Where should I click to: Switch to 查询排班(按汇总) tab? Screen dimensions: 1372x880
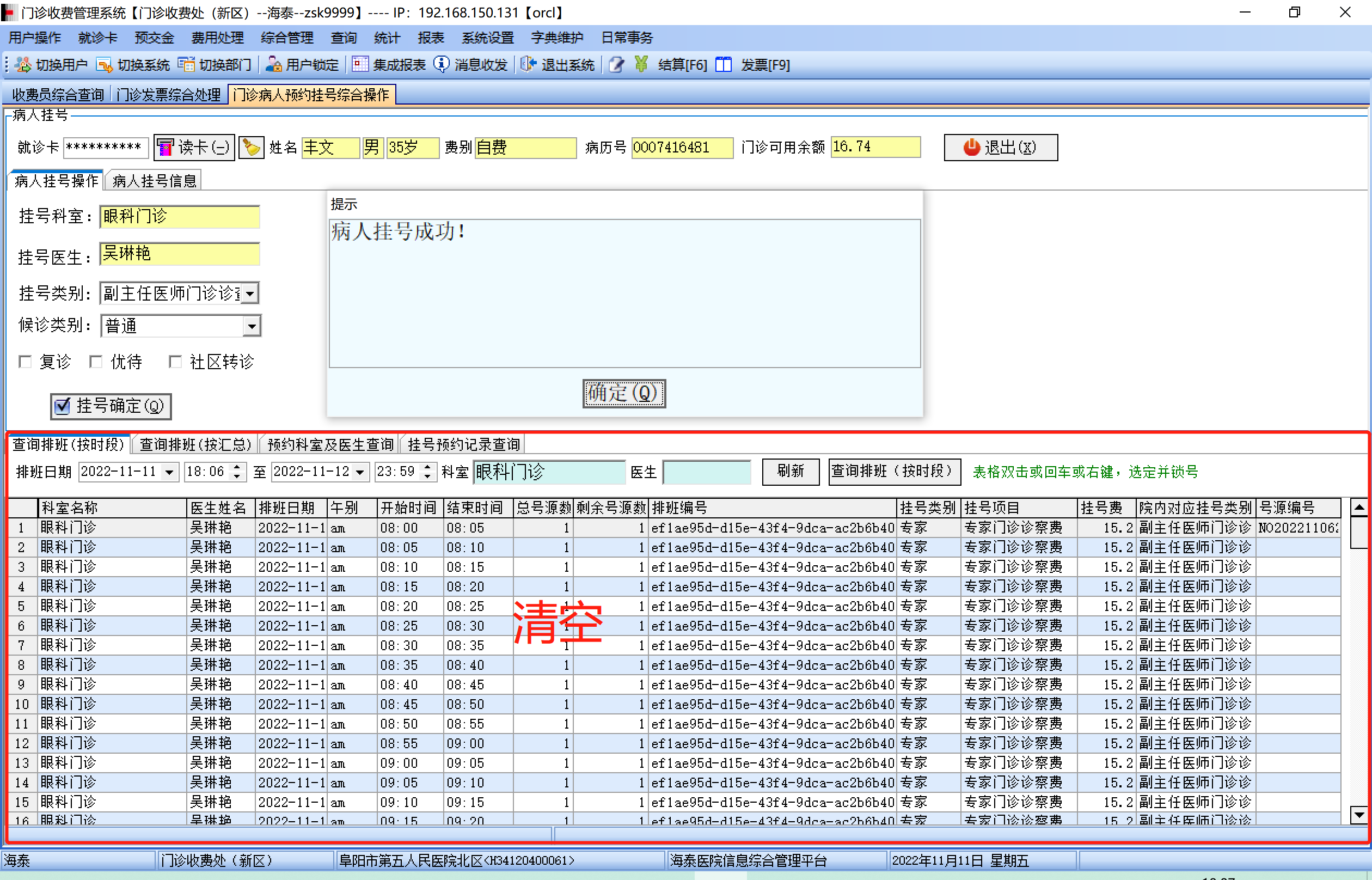pos(195,444)
